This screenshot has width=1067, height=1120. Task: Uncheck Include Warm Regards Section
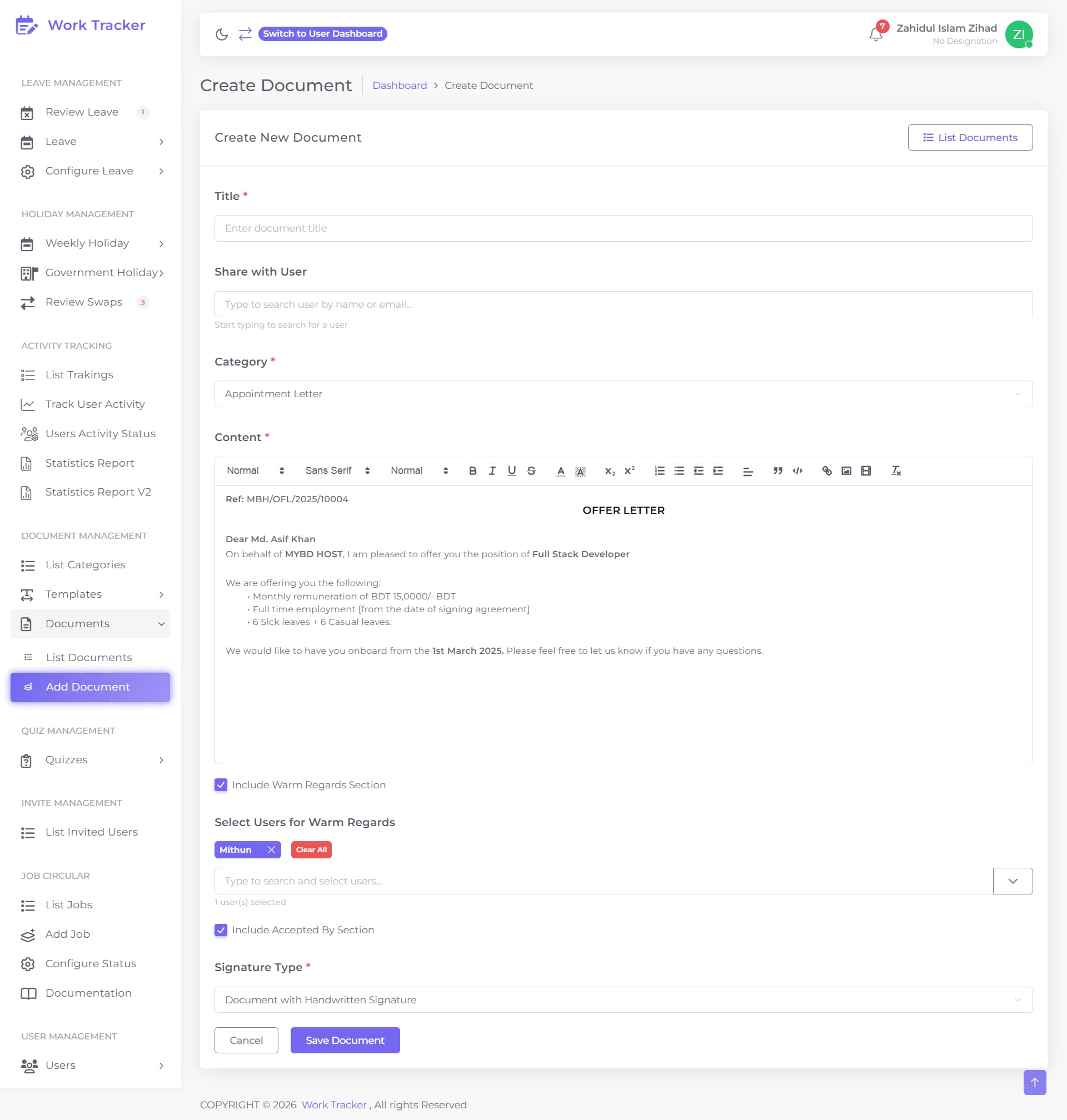tap(221, 784)
